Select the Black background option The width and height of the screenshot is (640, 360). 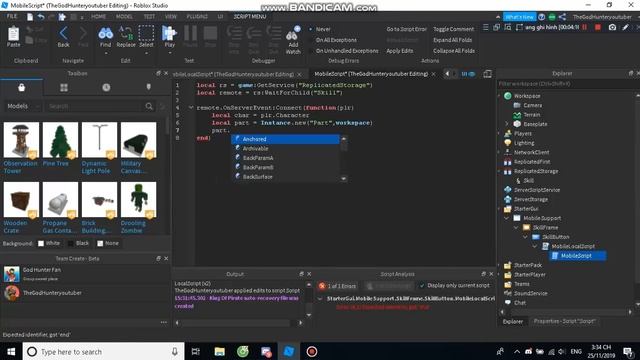click(78, 243)
